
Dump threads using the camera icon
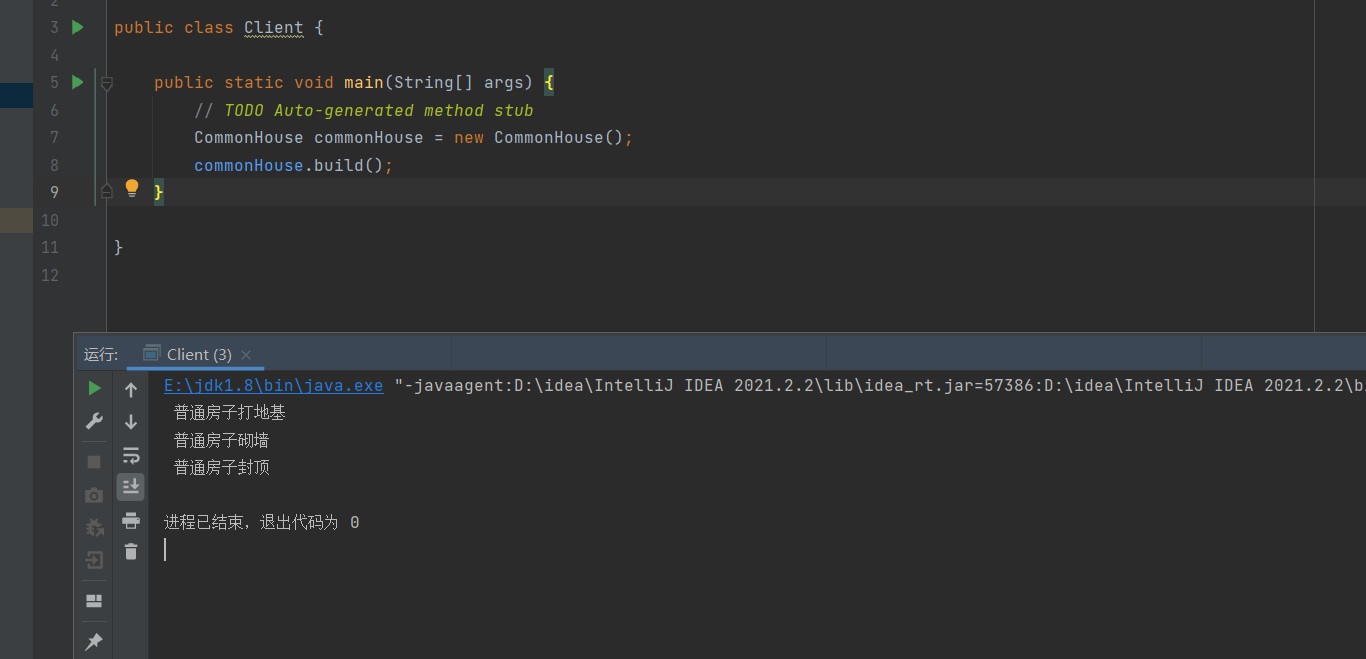click(94, 495)
